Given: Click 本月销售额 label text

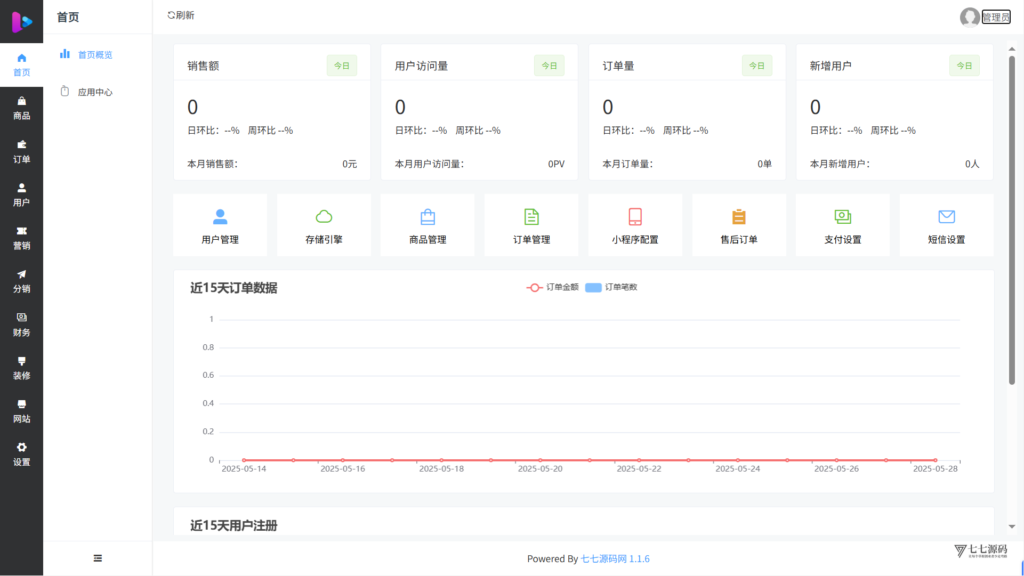Looking at the screenshot, I should point(212,164).
